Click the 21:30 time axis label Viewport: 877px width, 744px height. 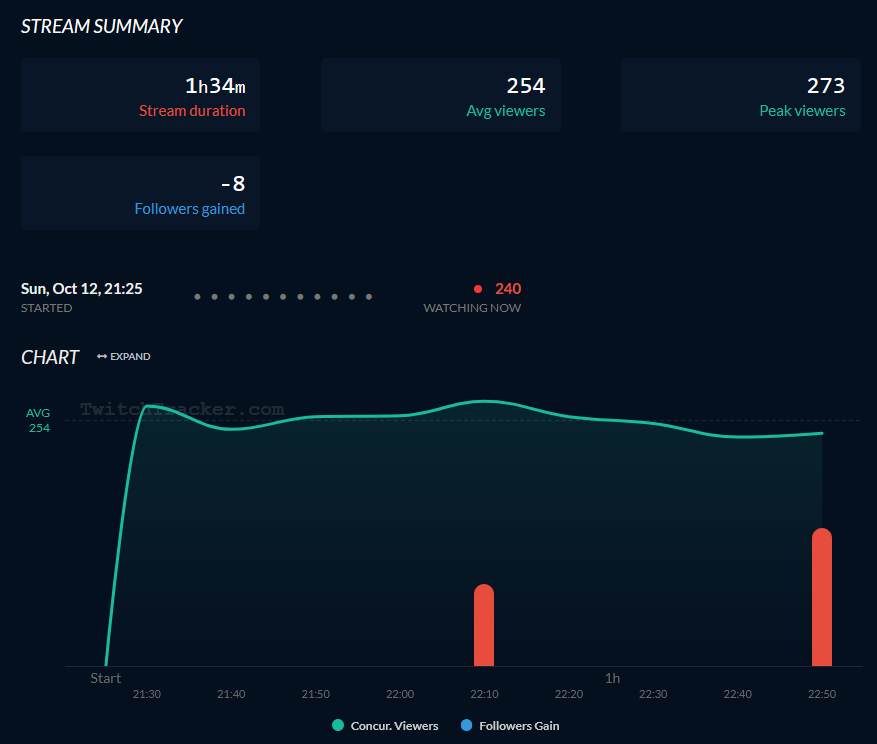point(147,694)
